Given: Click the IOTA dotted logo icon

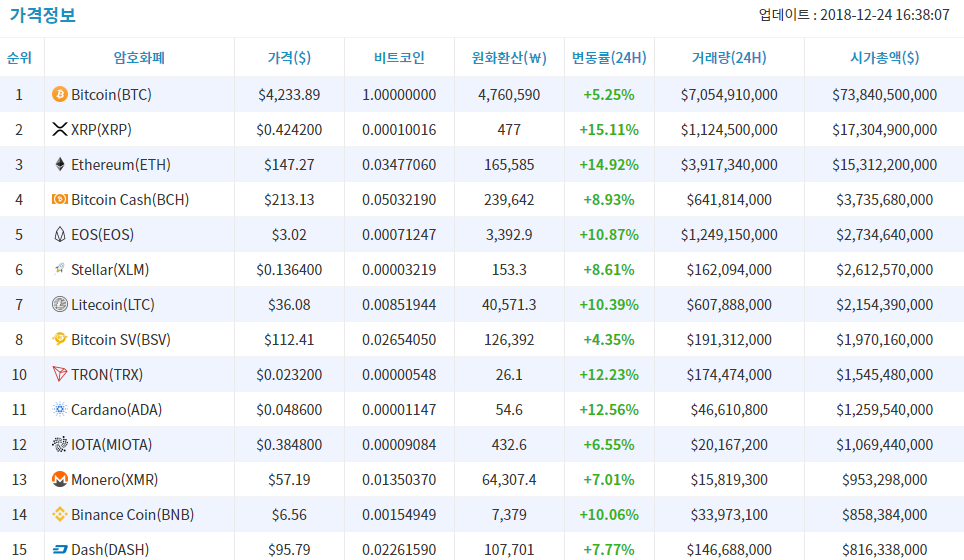Looking at the screenshot, I should click(60, 444).
